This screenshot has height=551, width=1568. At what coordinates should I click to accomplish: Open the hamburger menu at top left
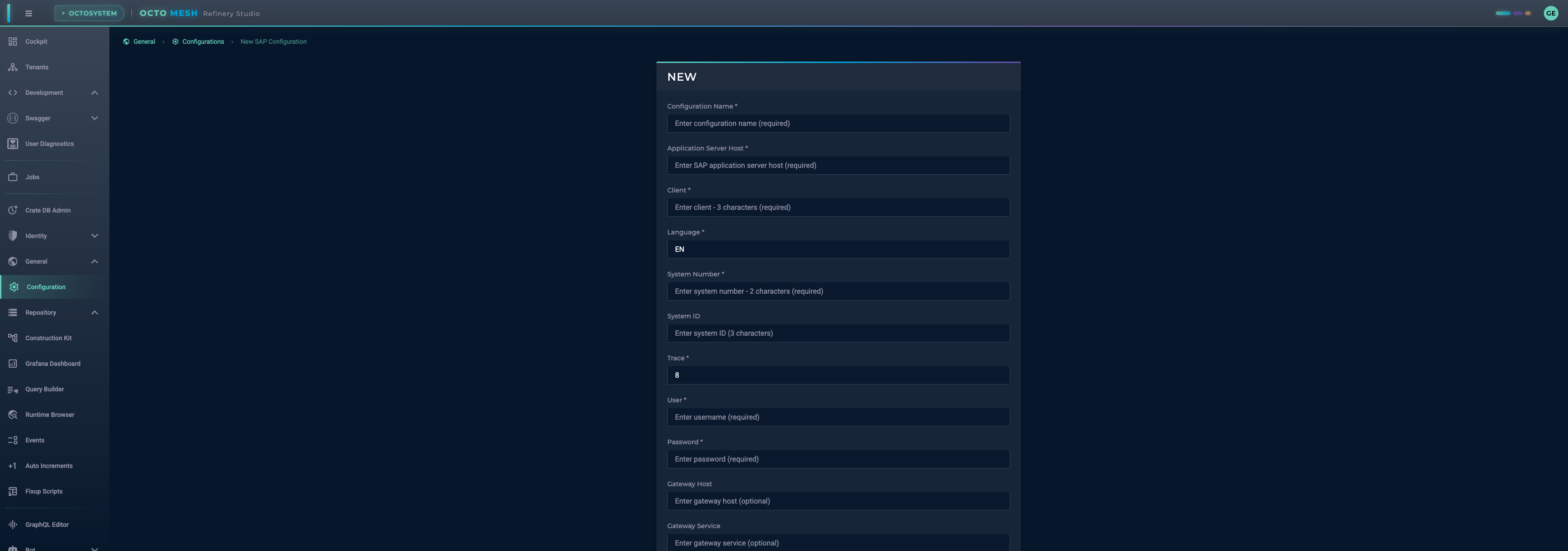[28, 13]
